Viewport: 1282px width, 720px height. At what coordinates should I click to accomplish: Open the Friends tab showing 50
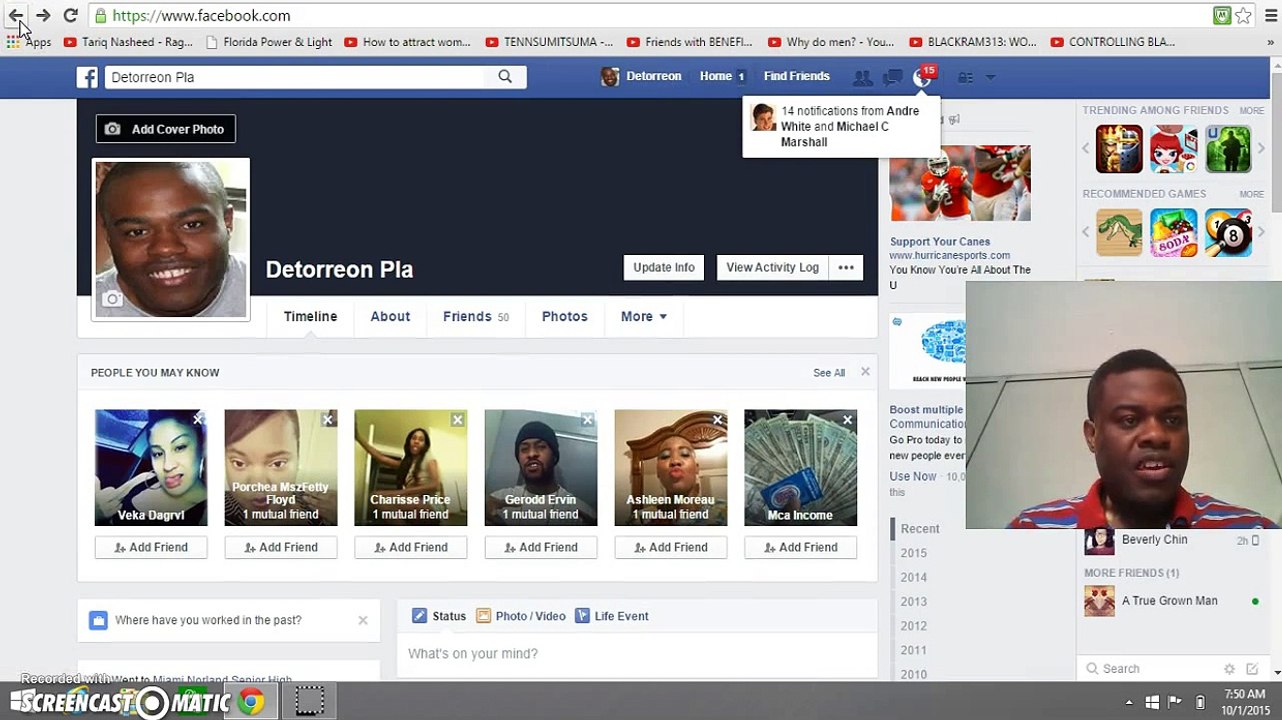[476, 316]
